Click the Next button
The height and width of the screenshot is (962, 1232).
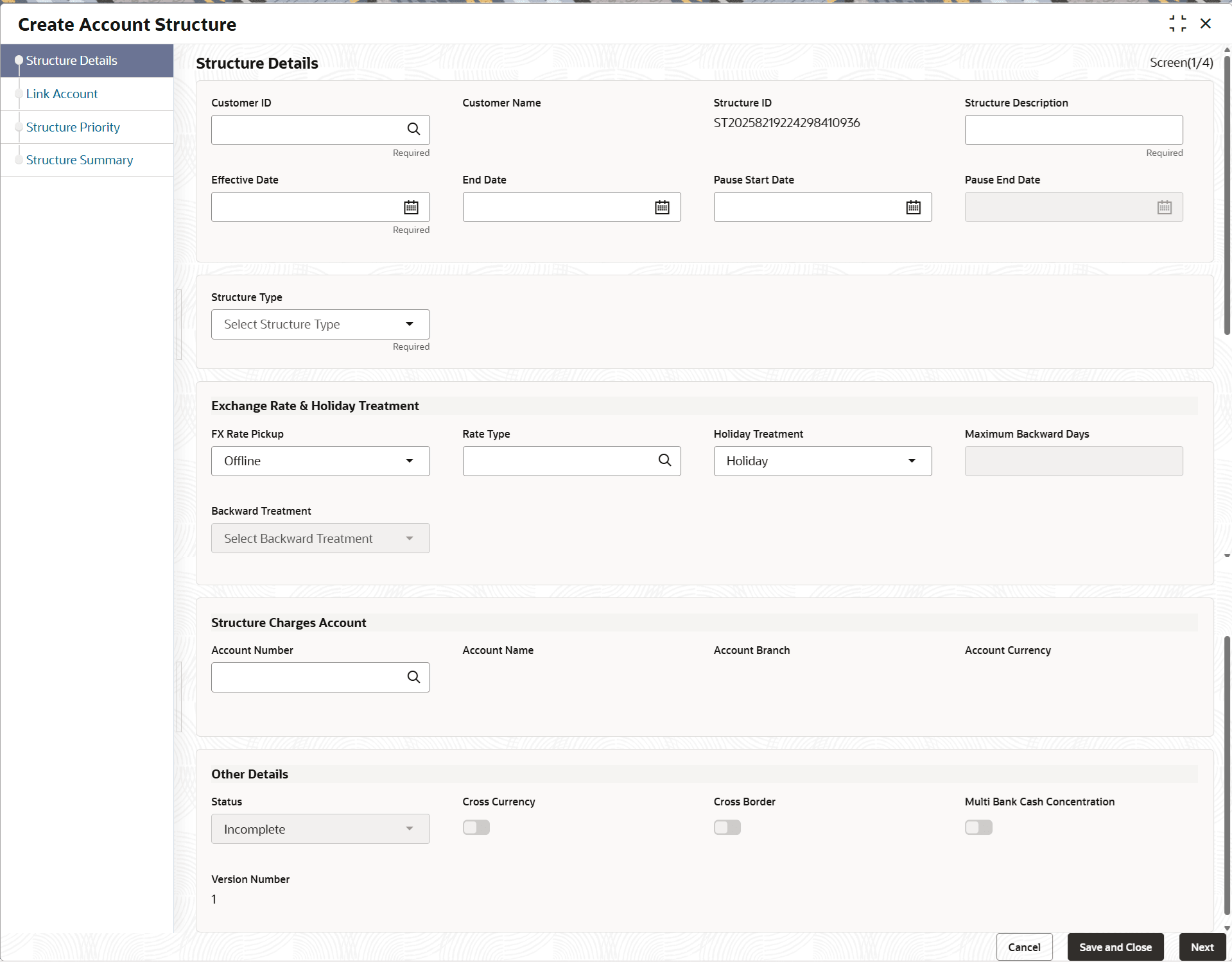pos(1202,947)
